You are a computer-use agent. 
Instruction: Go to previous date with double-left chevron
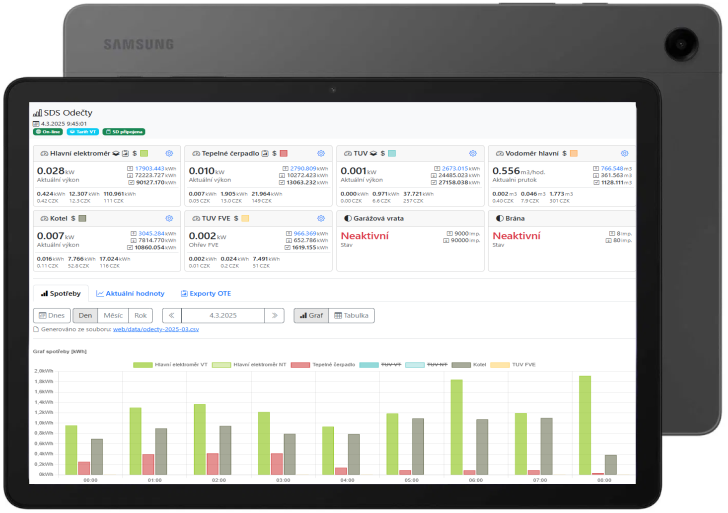(172, 315)
